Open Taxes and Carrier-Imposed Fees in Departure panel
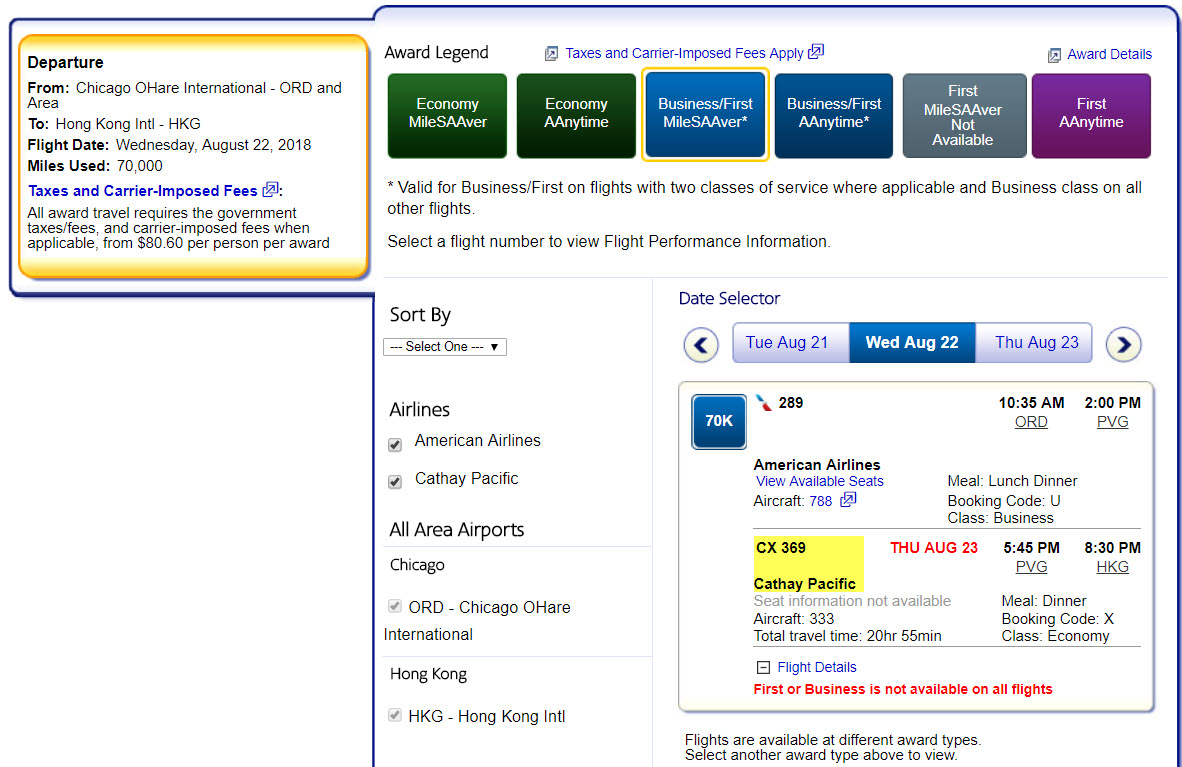Viewport: 1182px width, 767px height. point(142,191)
